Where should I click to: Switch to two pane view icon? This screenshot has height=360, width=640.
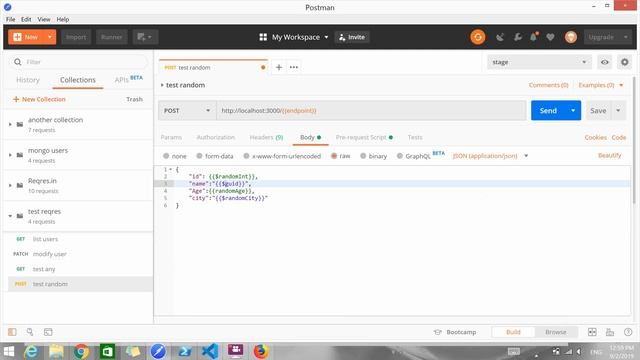tap(592, 332)
